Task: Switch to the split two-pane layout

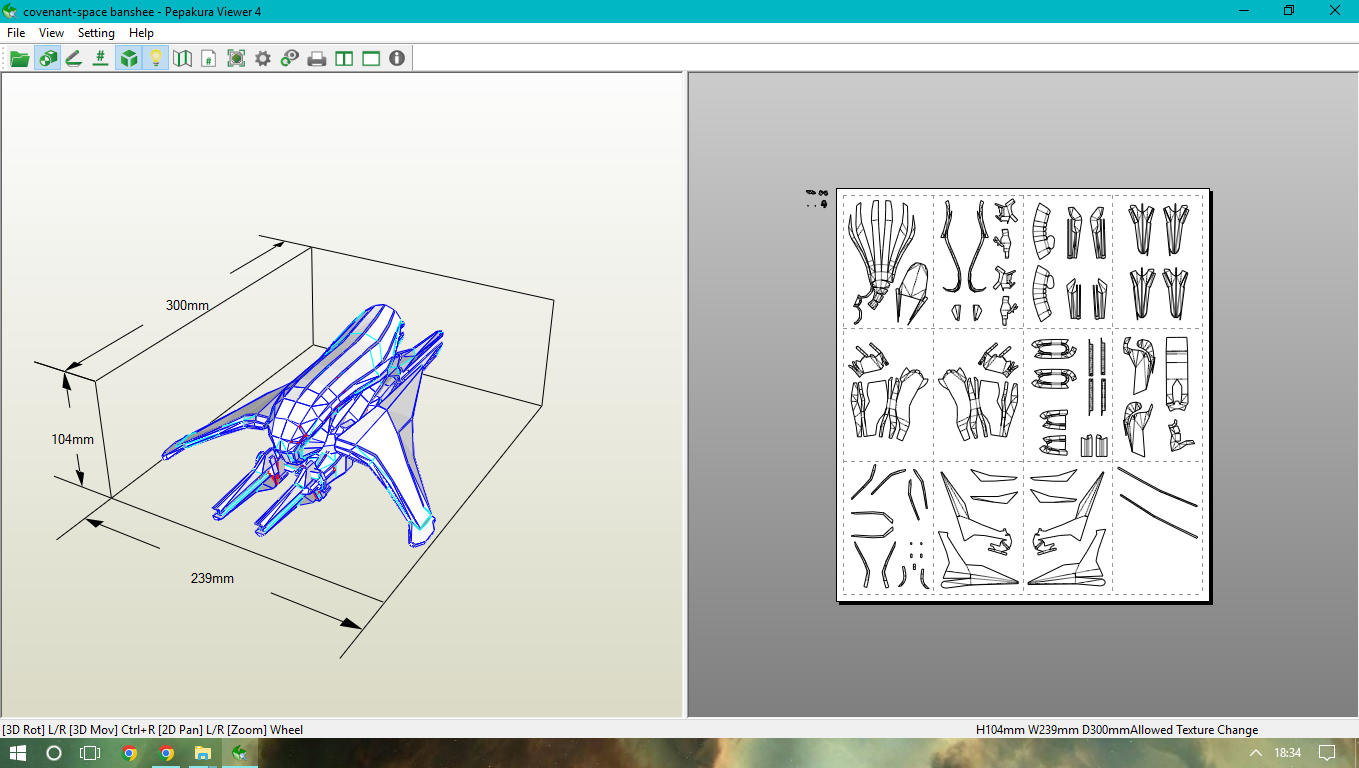Action: 344,58
